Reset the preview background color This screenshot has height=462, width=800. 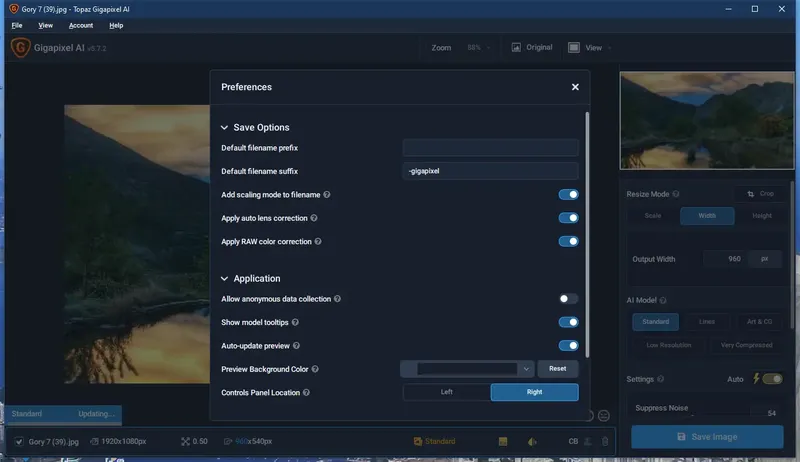click(x=557, y=369)
